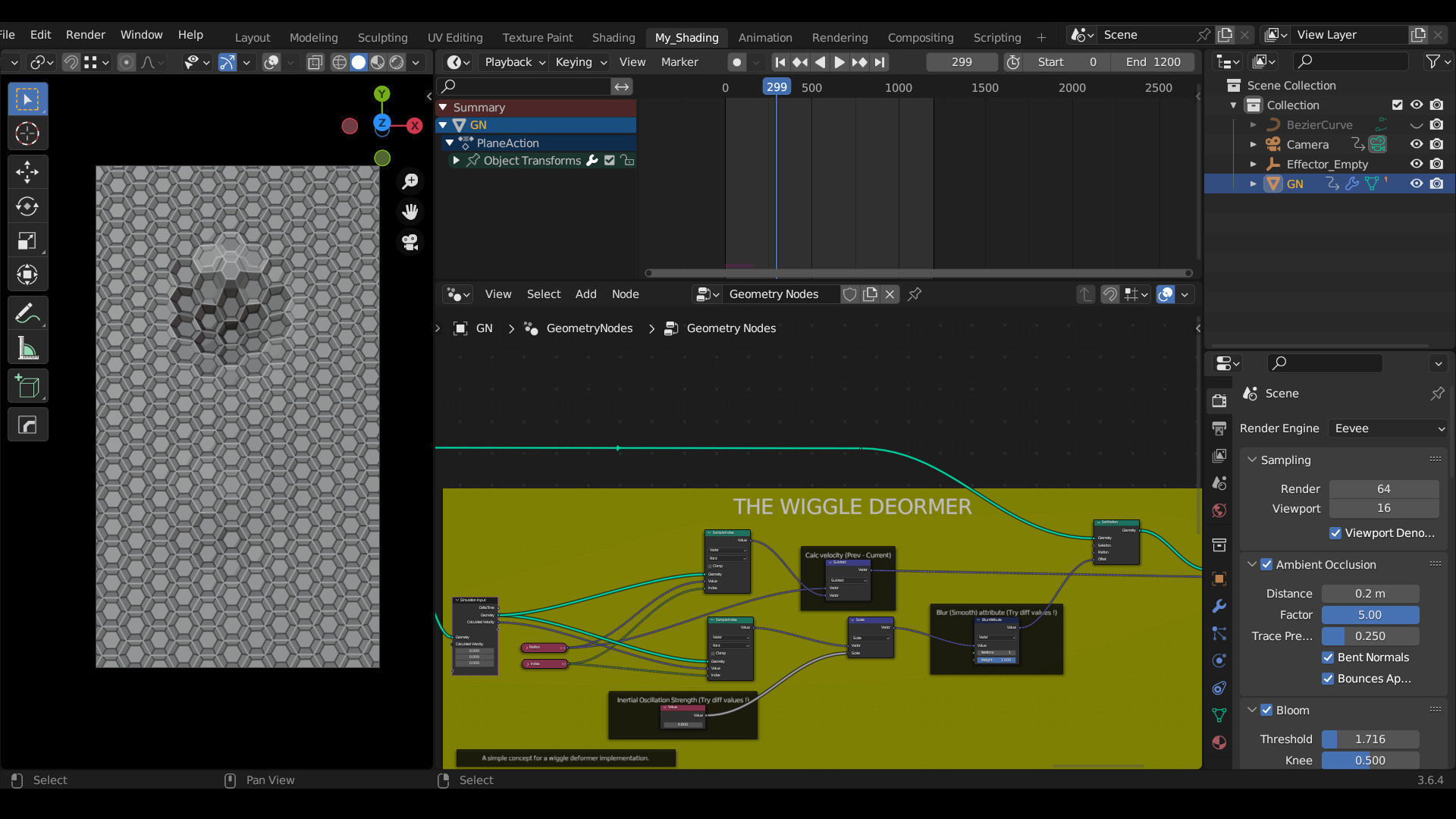Adjust the Ambient Occlusion Factor slider
The height and width of the screenshot is (819, 1456).
click(1370, 615)
